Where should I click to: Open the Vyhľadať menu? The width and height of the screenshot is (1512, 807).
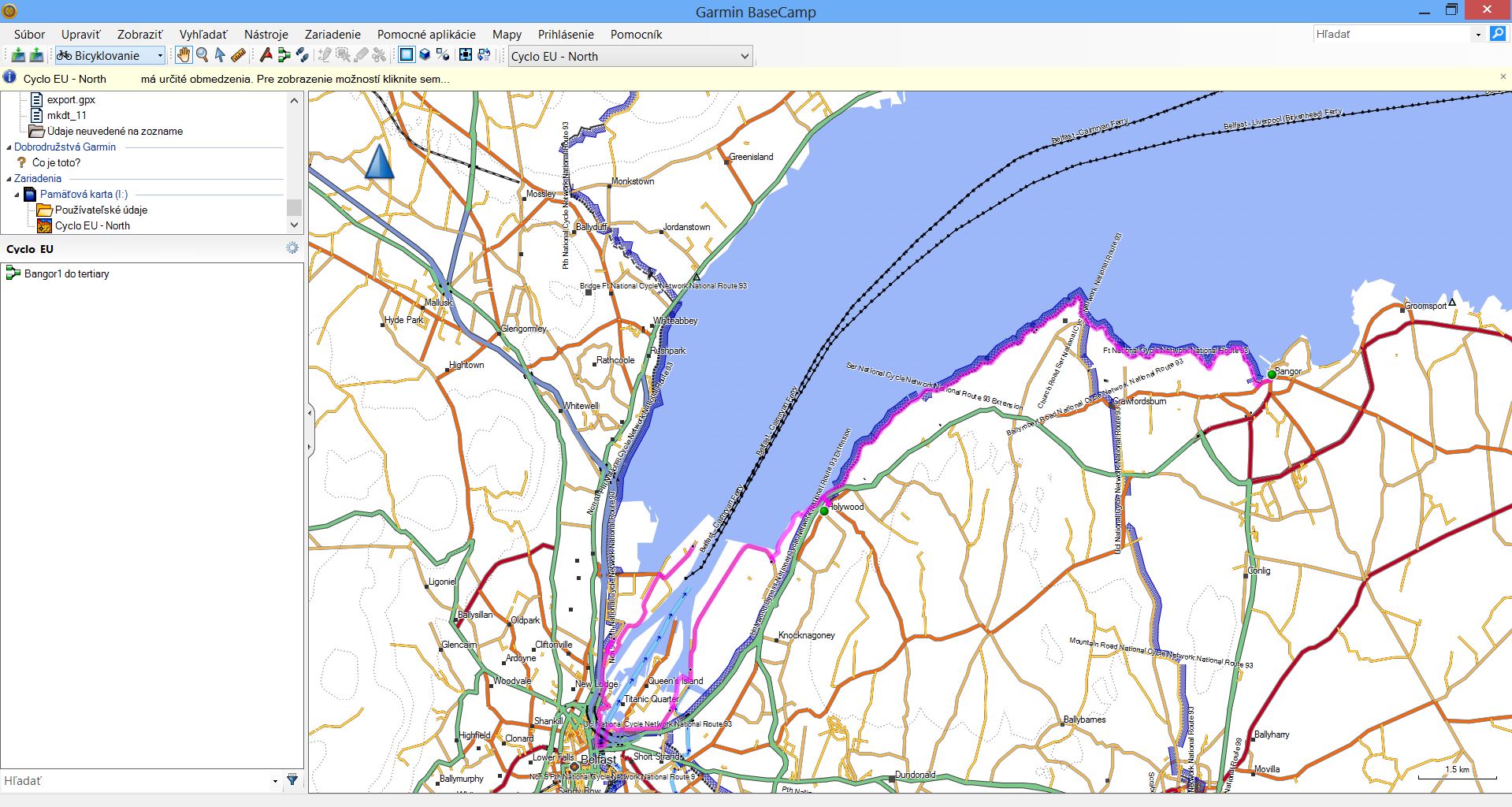[x=203, y=34]
